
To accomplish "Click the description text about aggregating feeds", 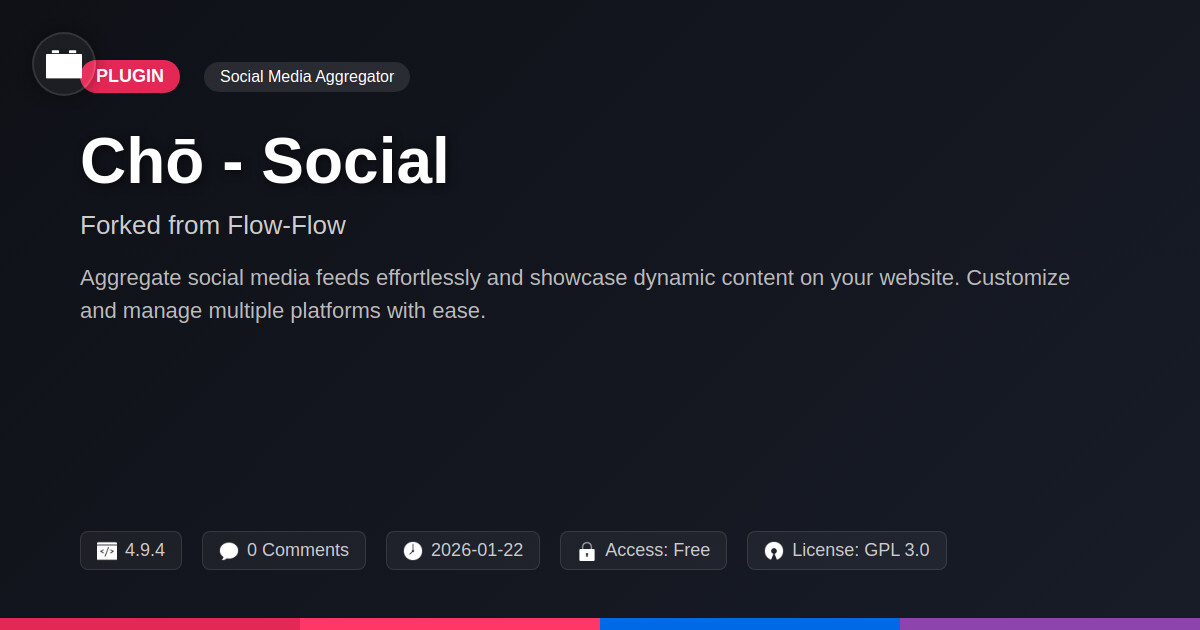I will click(x=575, y=294).
